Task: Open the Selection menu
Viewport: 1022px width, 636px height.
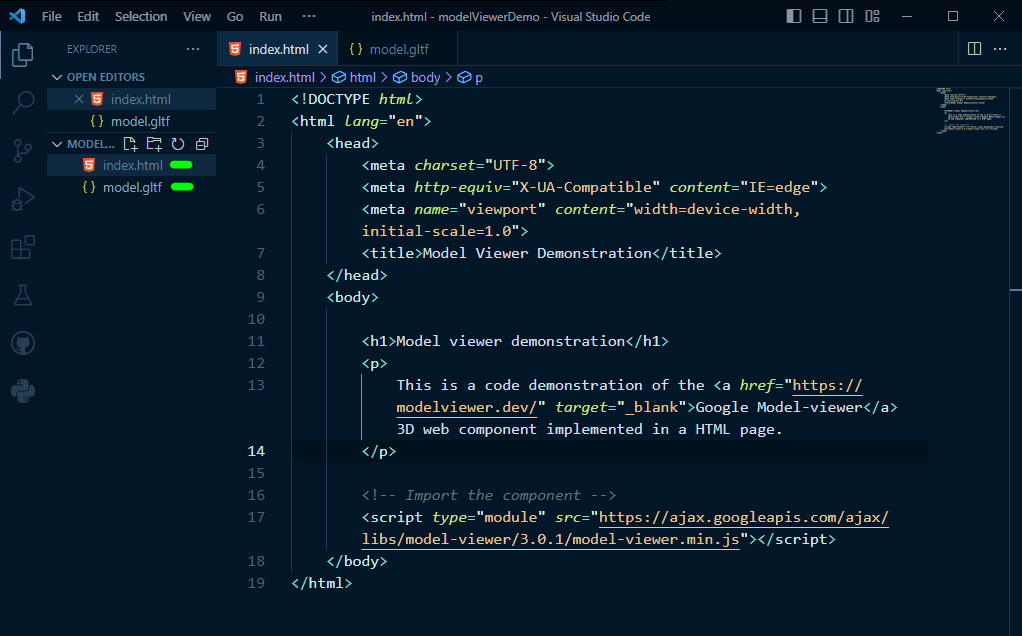Action: tap(141, 16)
